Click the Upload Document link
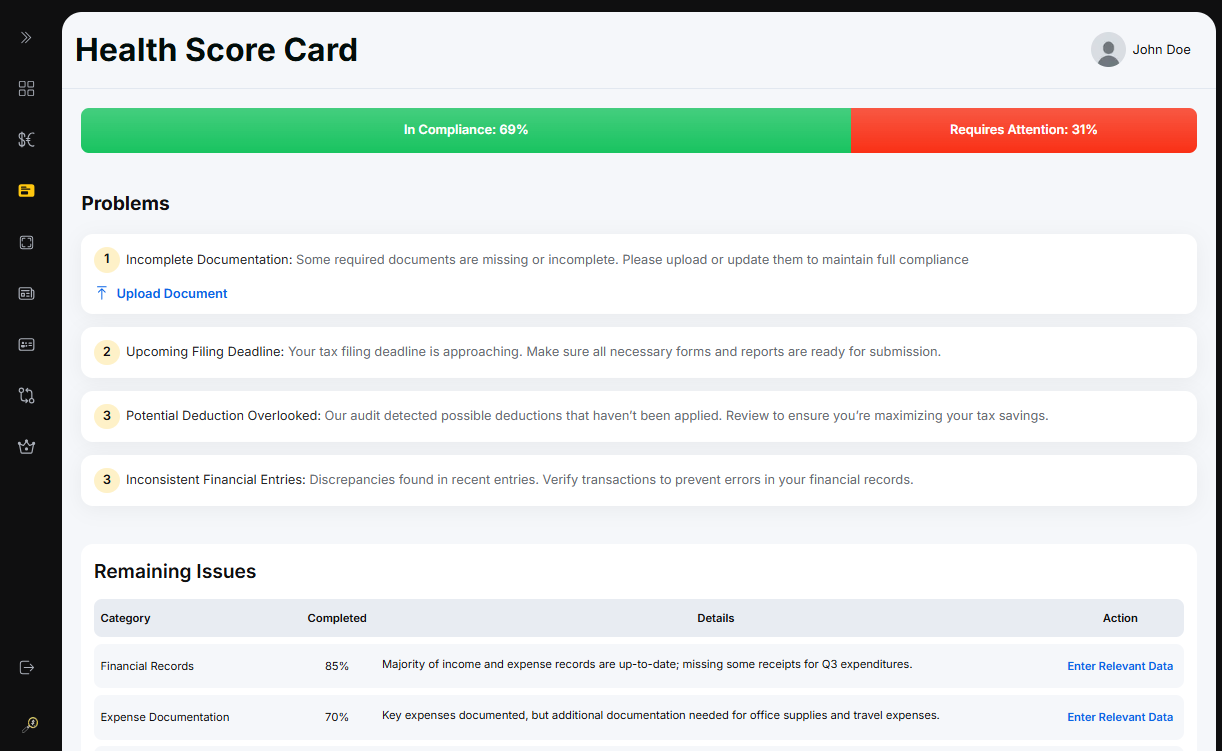Image resolution: width=1222 pixels, height=751 pixels. 172,294
